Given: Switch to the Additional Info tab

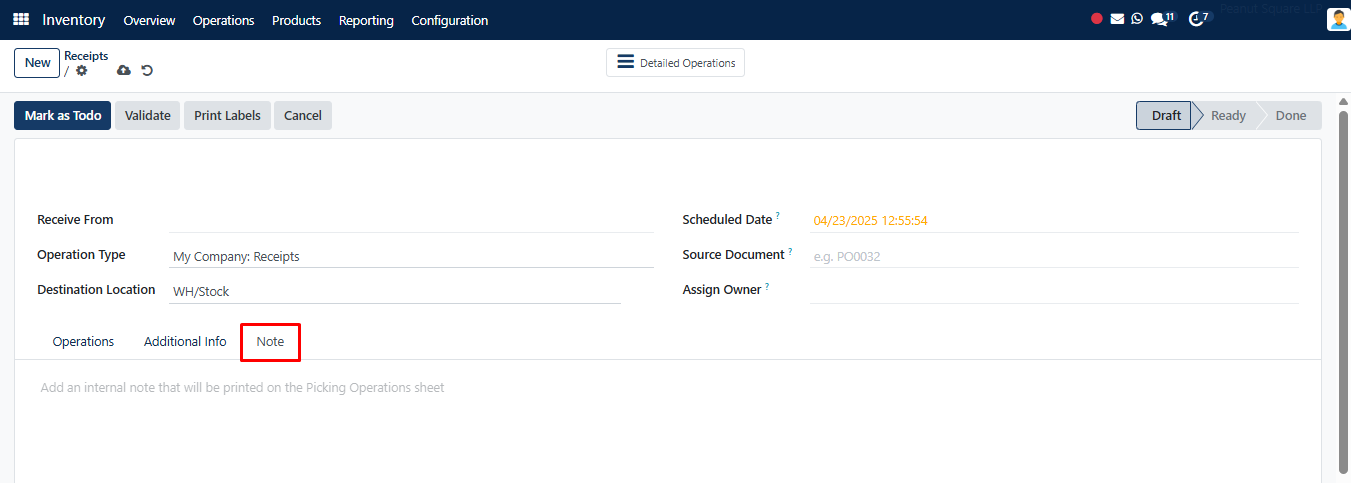Looking at the screenshot, I should [x=185, y=341].
